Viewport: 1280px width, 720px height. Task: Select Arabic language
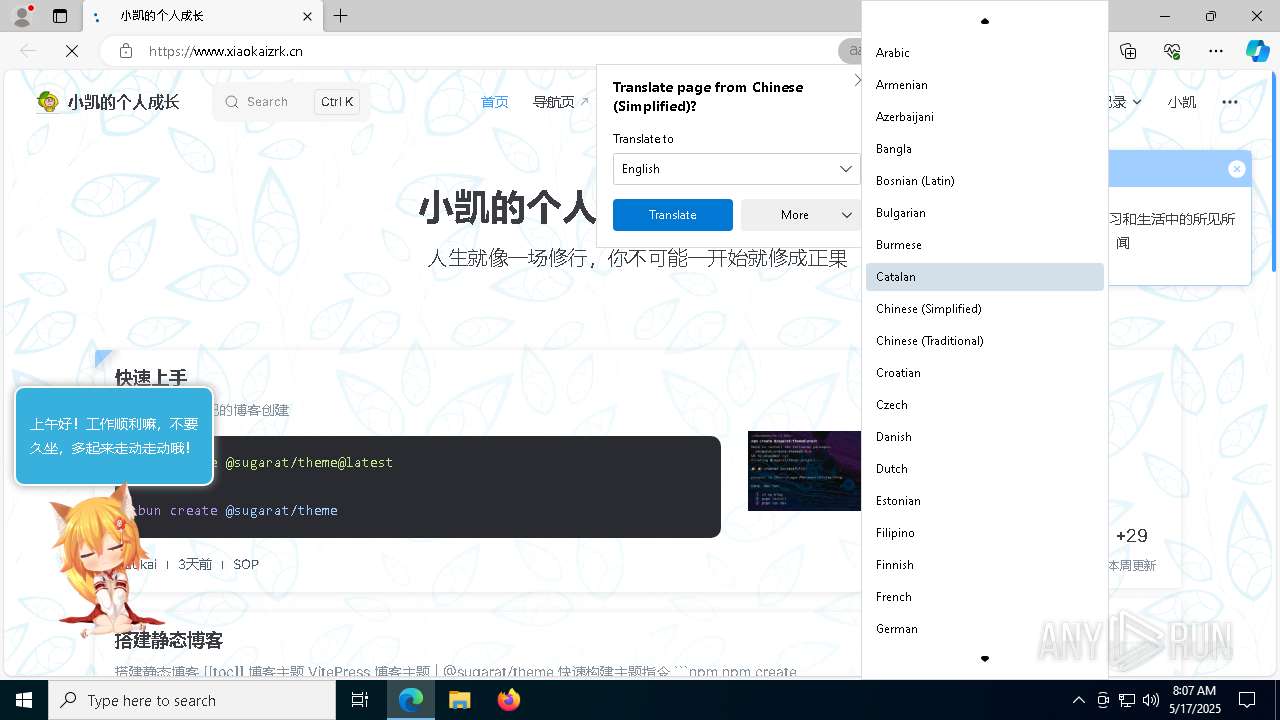985,53
